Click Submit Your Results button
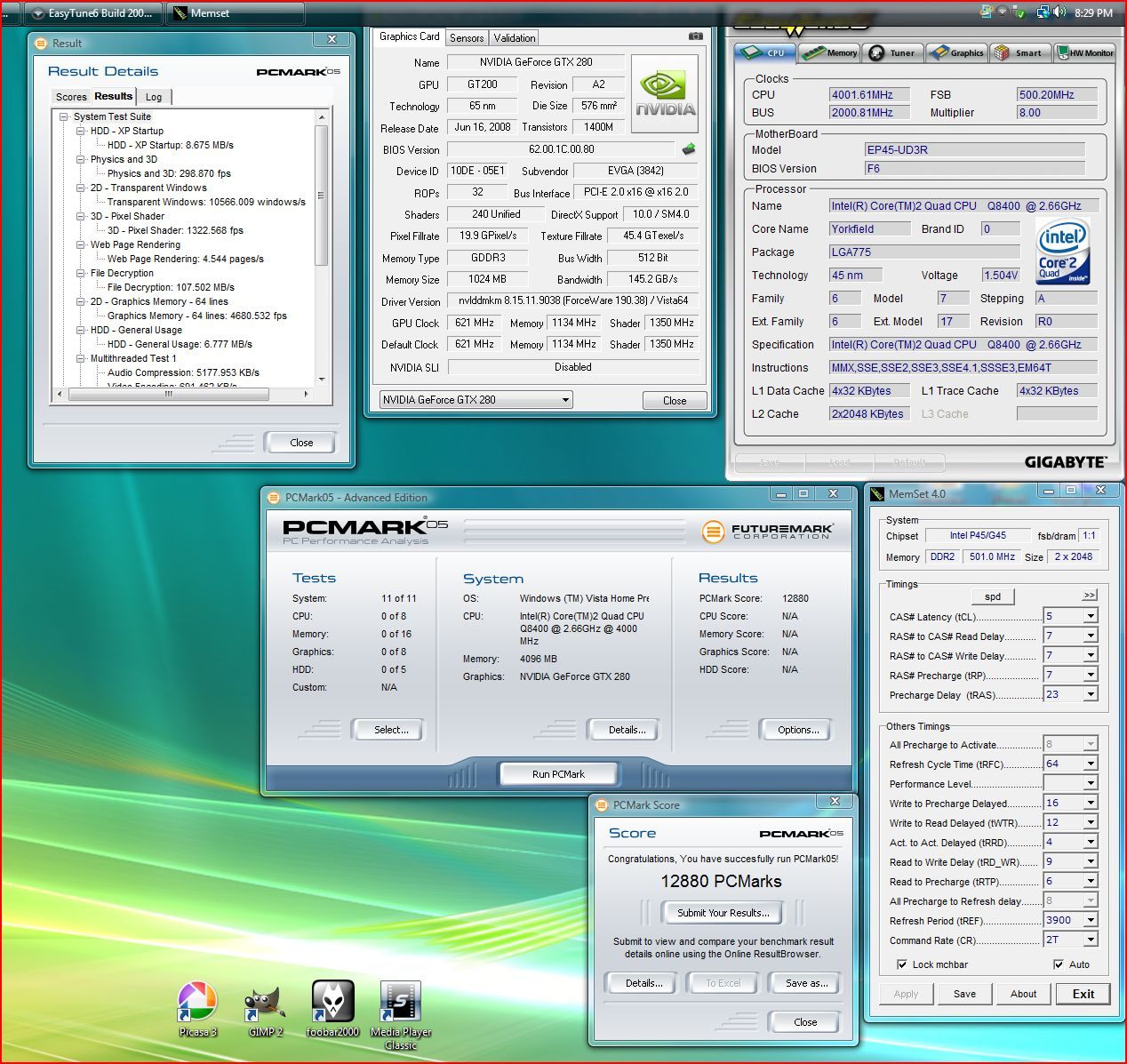The image size is (1127, 1064). 723,912
